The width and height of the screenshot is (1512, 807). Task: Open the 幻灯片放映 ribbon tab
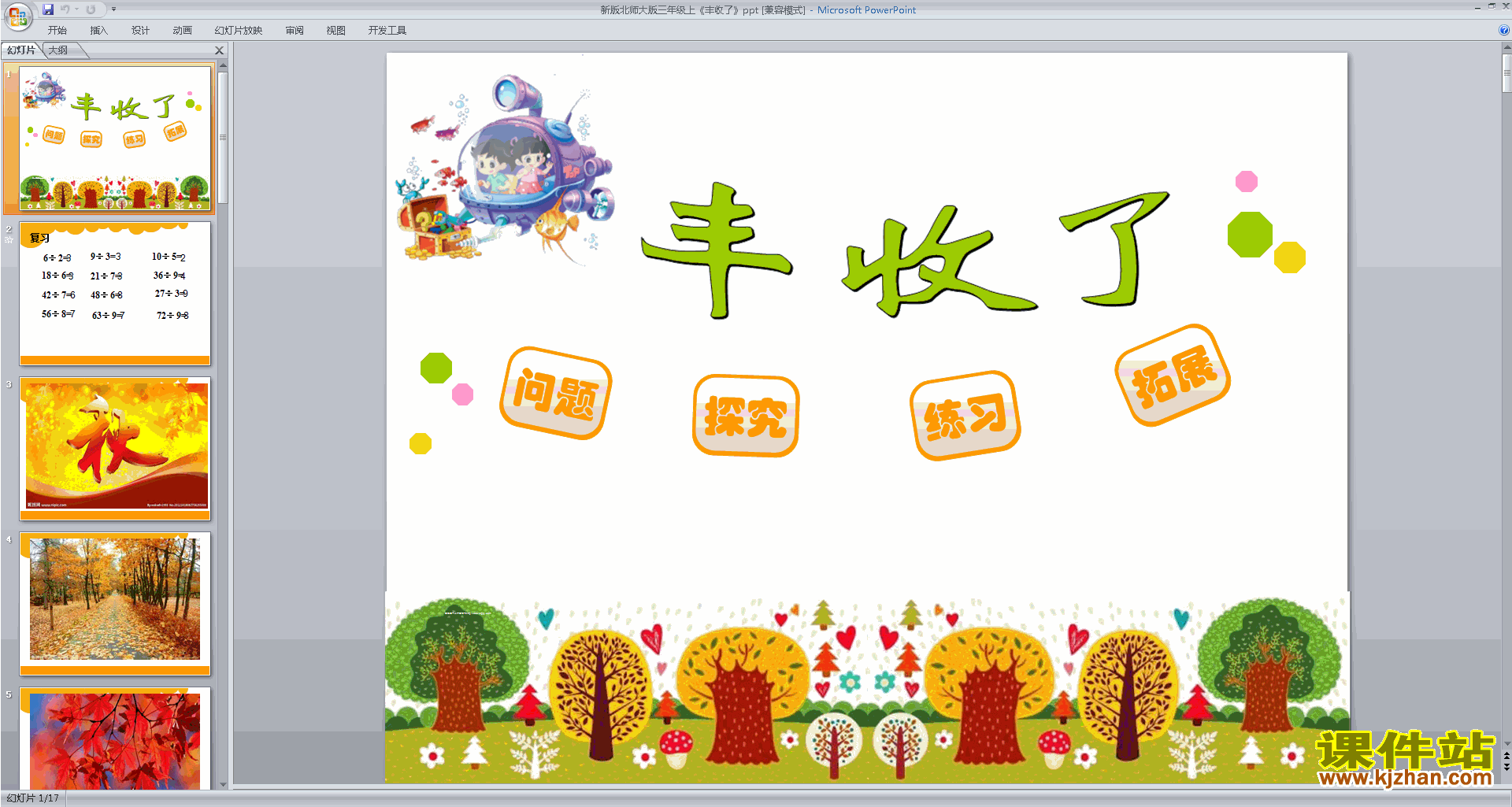tap(239, 31)
